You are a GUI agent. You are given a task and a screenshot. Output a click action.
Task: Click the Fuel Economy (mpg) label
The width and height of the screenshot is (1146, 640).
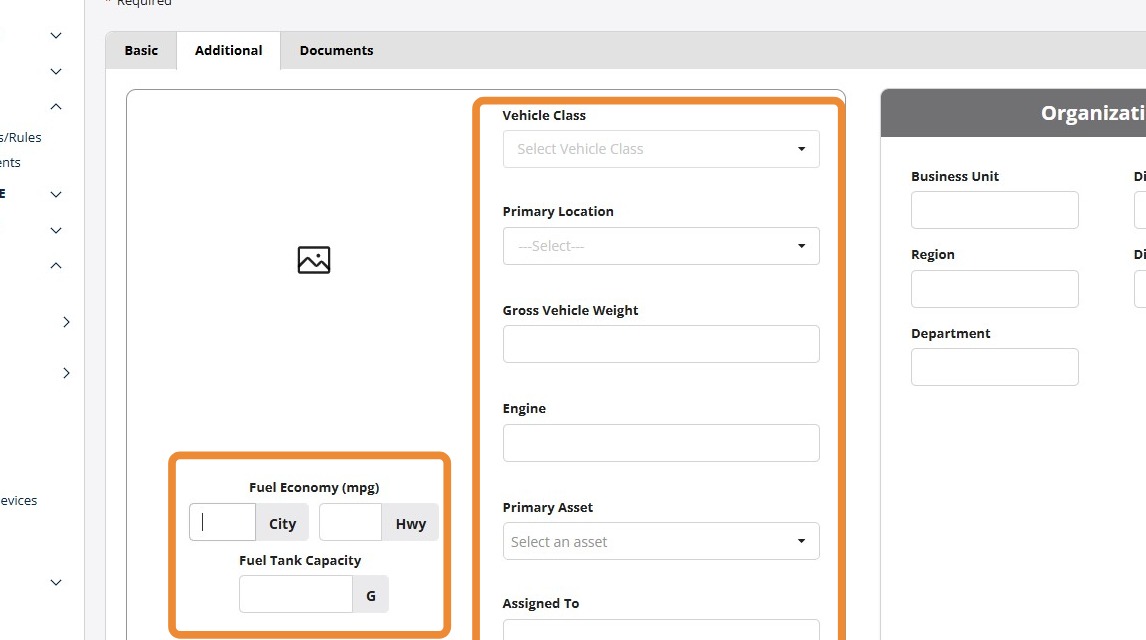point(314,487)
